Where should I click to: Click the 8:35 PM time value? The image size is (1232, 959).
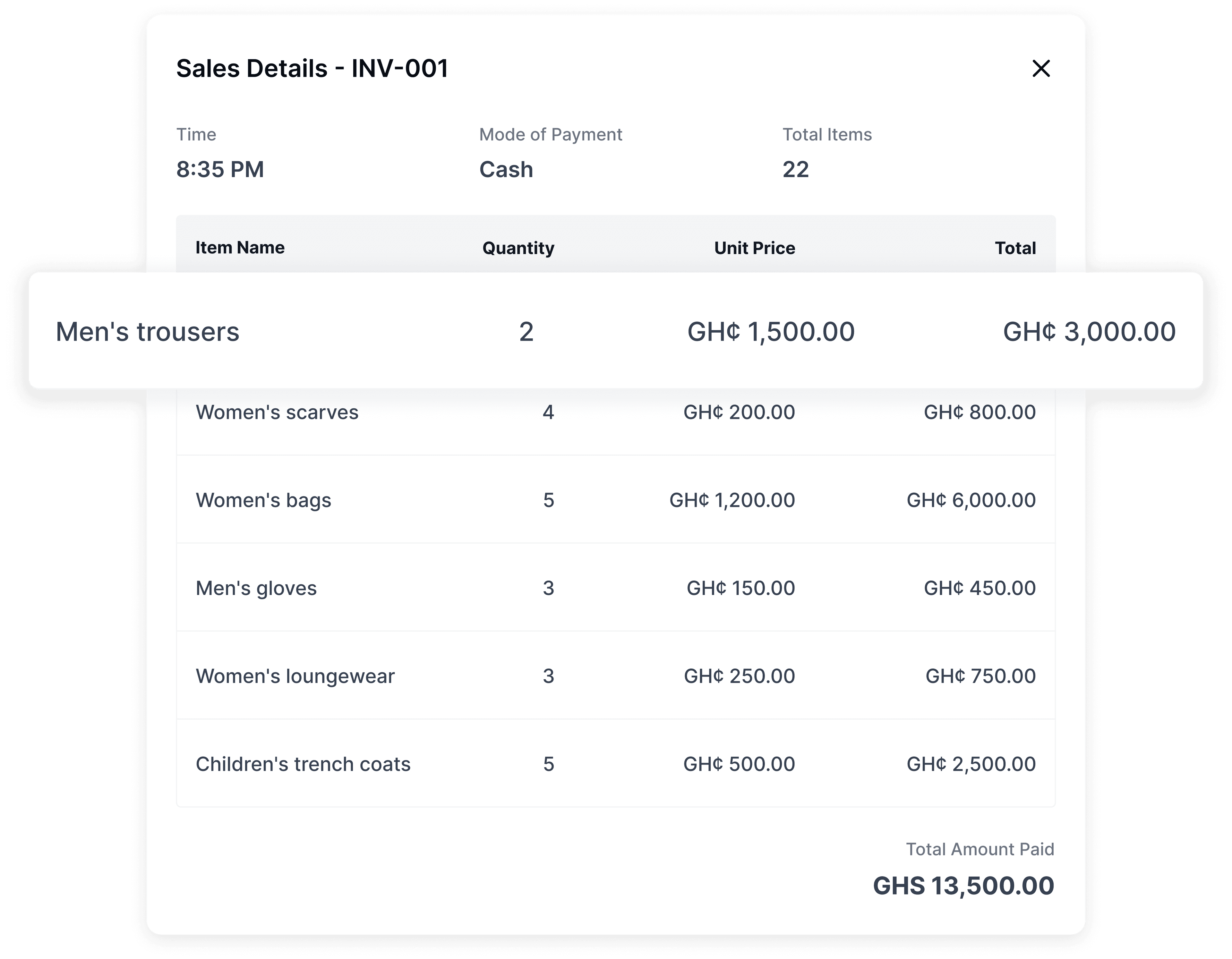220,169
